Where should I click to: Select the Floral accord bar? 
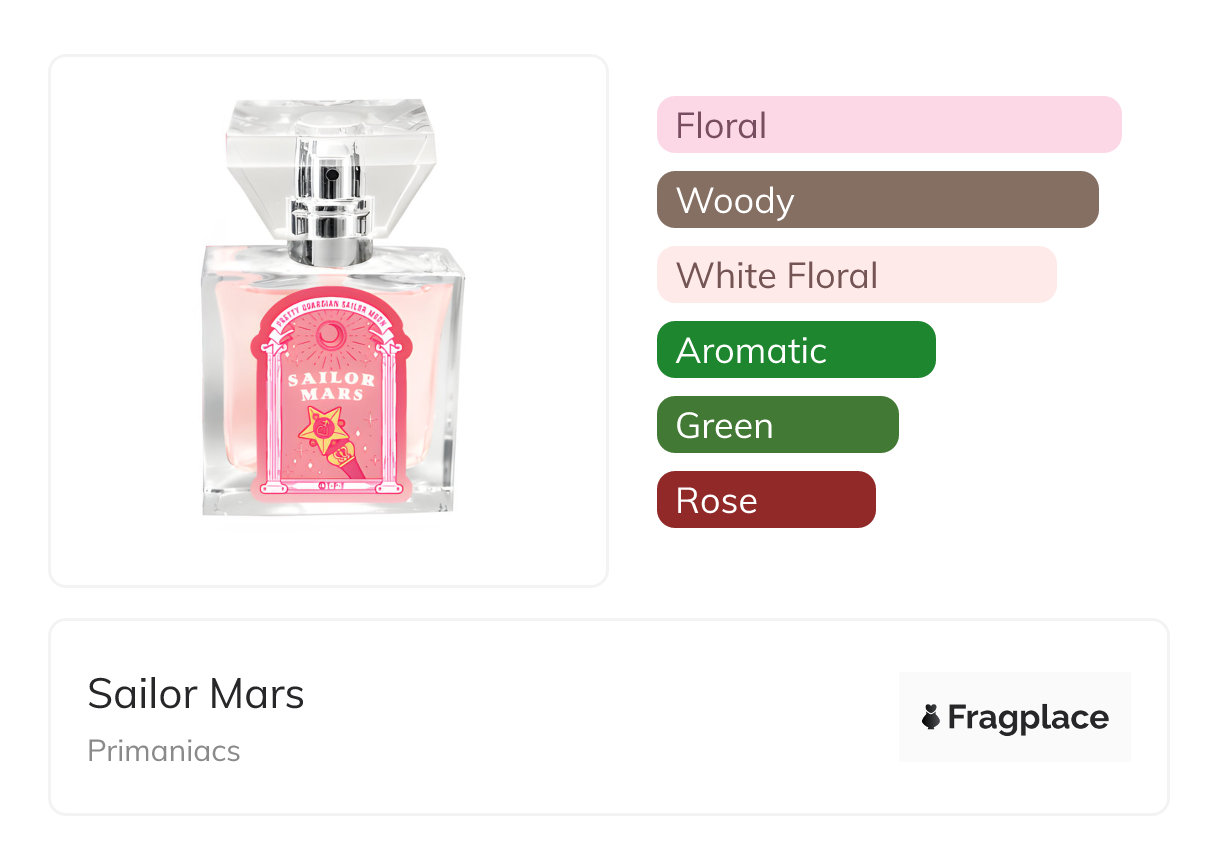tap(888, 125)
